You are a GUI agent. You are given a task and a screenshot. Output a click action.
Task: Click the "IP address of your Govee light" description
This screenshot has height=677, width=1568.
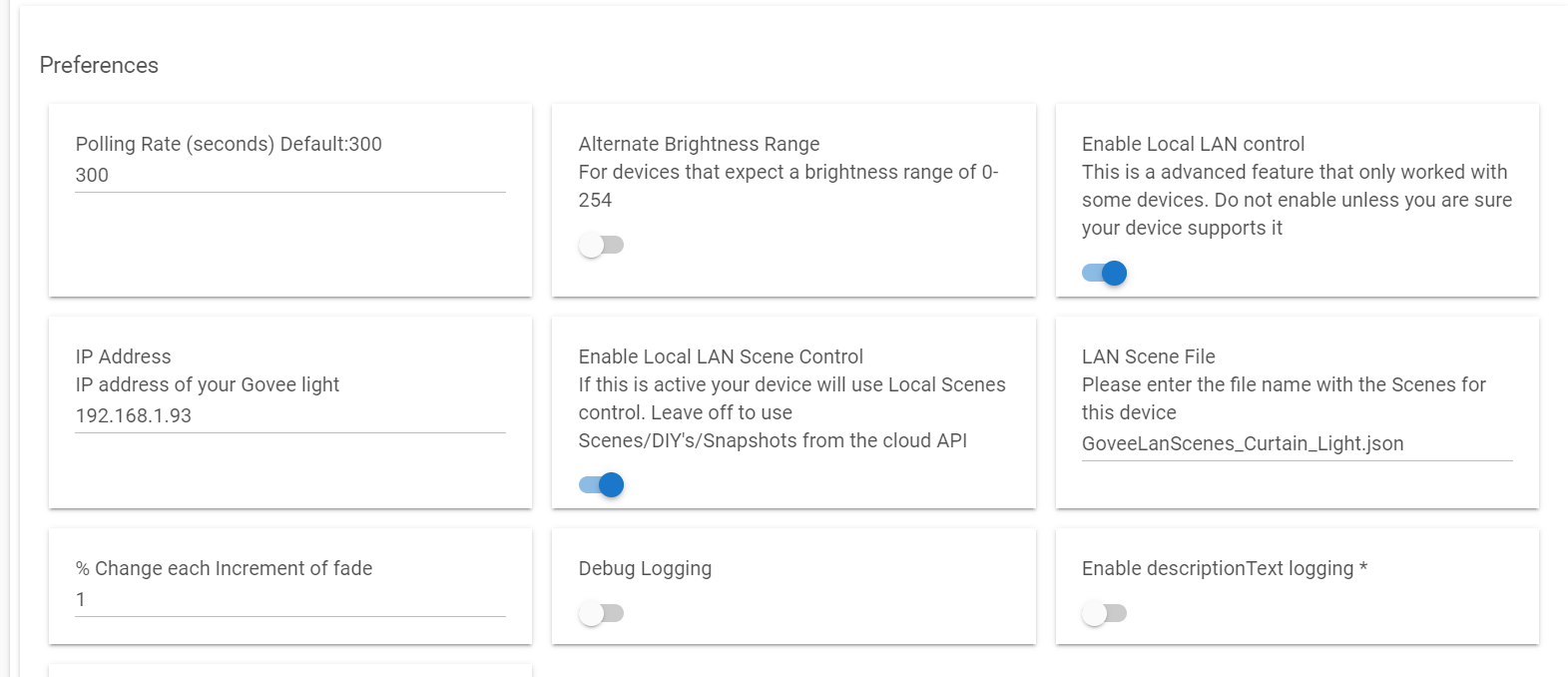click(x=208, y=384)
